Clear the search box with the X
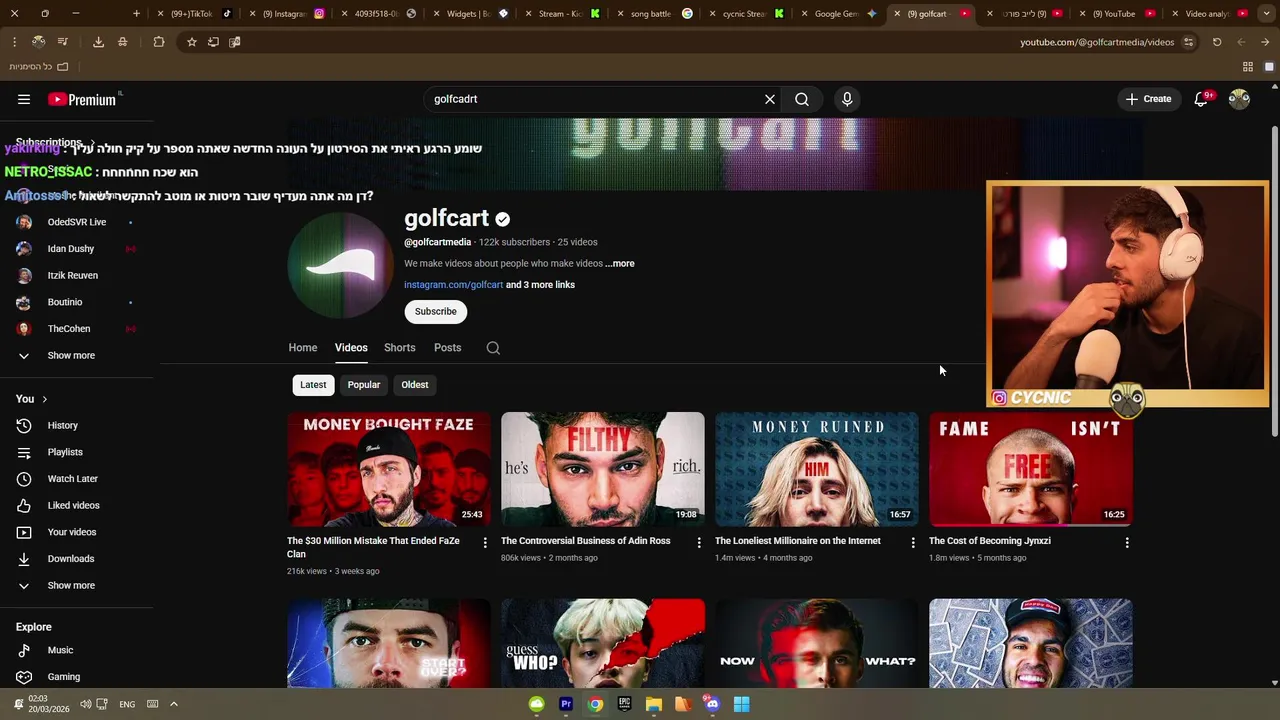The height and width of the screenshot is (720, 1280). click(x=770, y=99)
